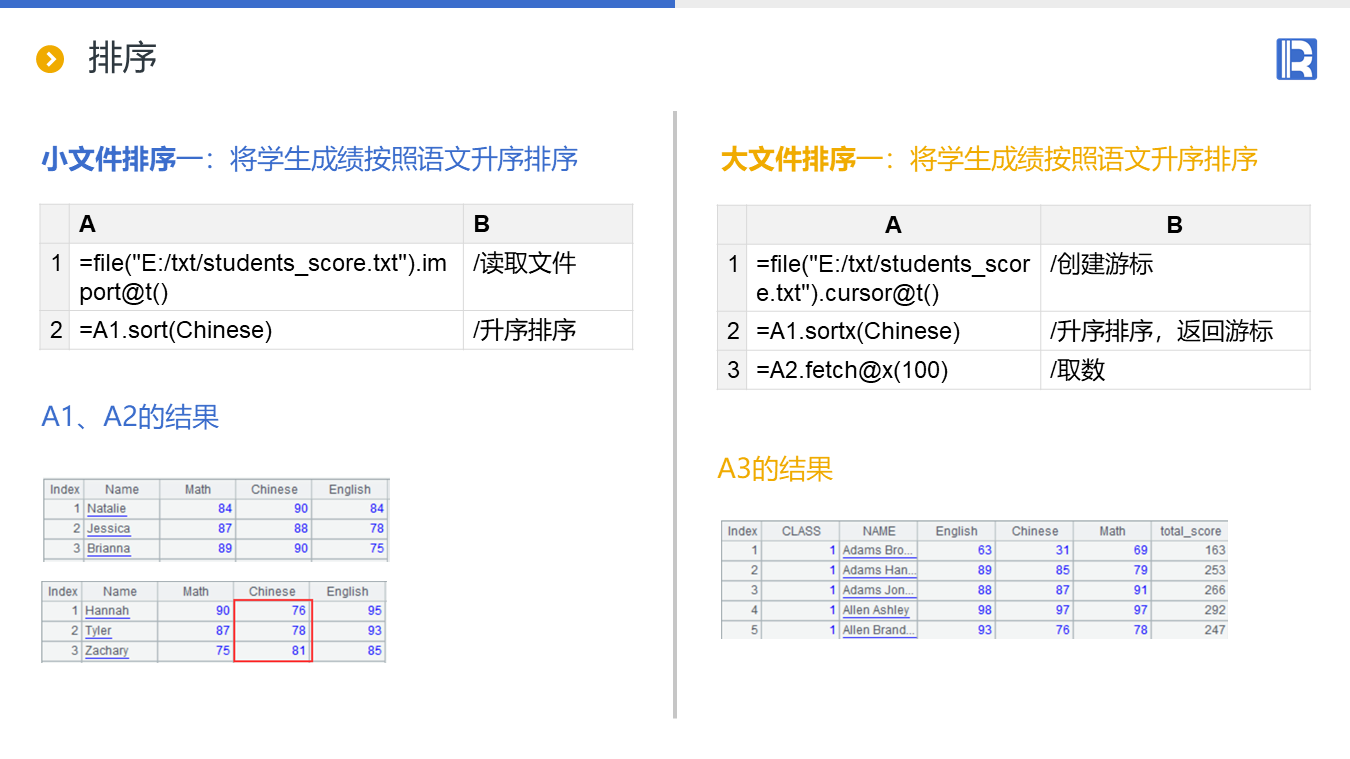The height and width of the screenshot is (759, 1350).
Task: Open the Tyler name link
Action: point(98,631)
